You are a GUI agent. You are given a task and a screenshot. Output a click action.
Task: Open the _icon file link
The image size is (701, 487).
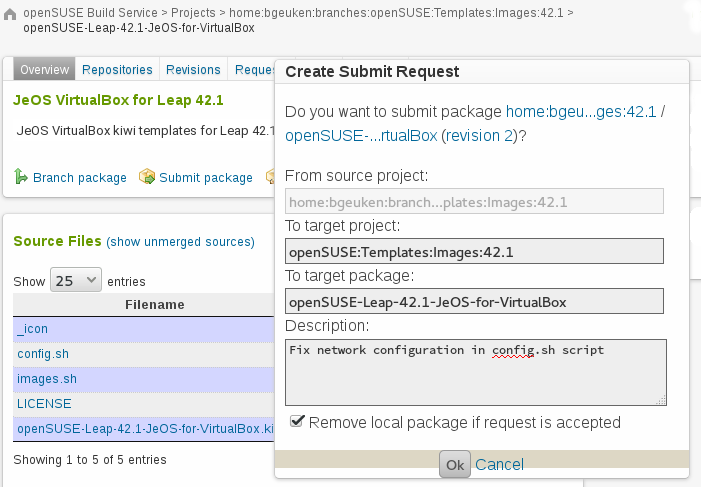tap(32, 329)
